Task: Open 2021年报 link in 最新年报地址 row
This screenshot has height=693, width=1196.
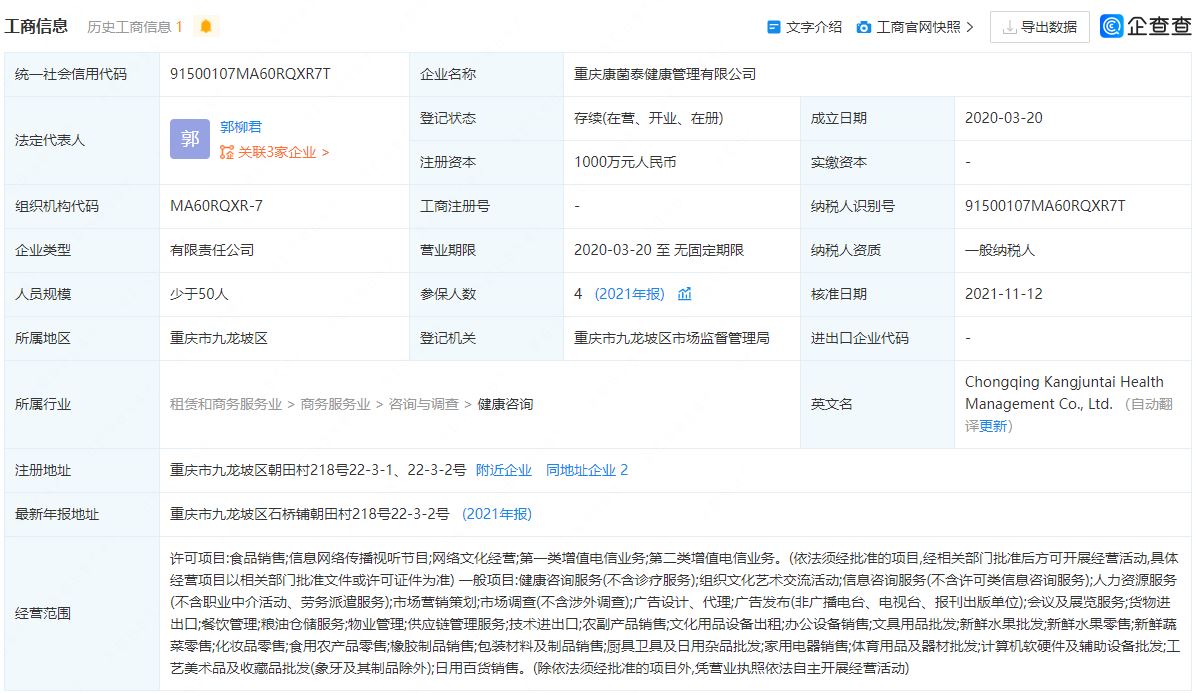Action: click(497, 514)
